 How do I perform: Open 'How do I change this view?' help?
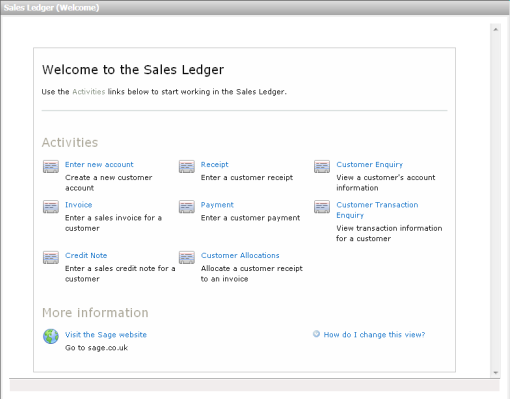pyautogui.click(x=374, y=335)
